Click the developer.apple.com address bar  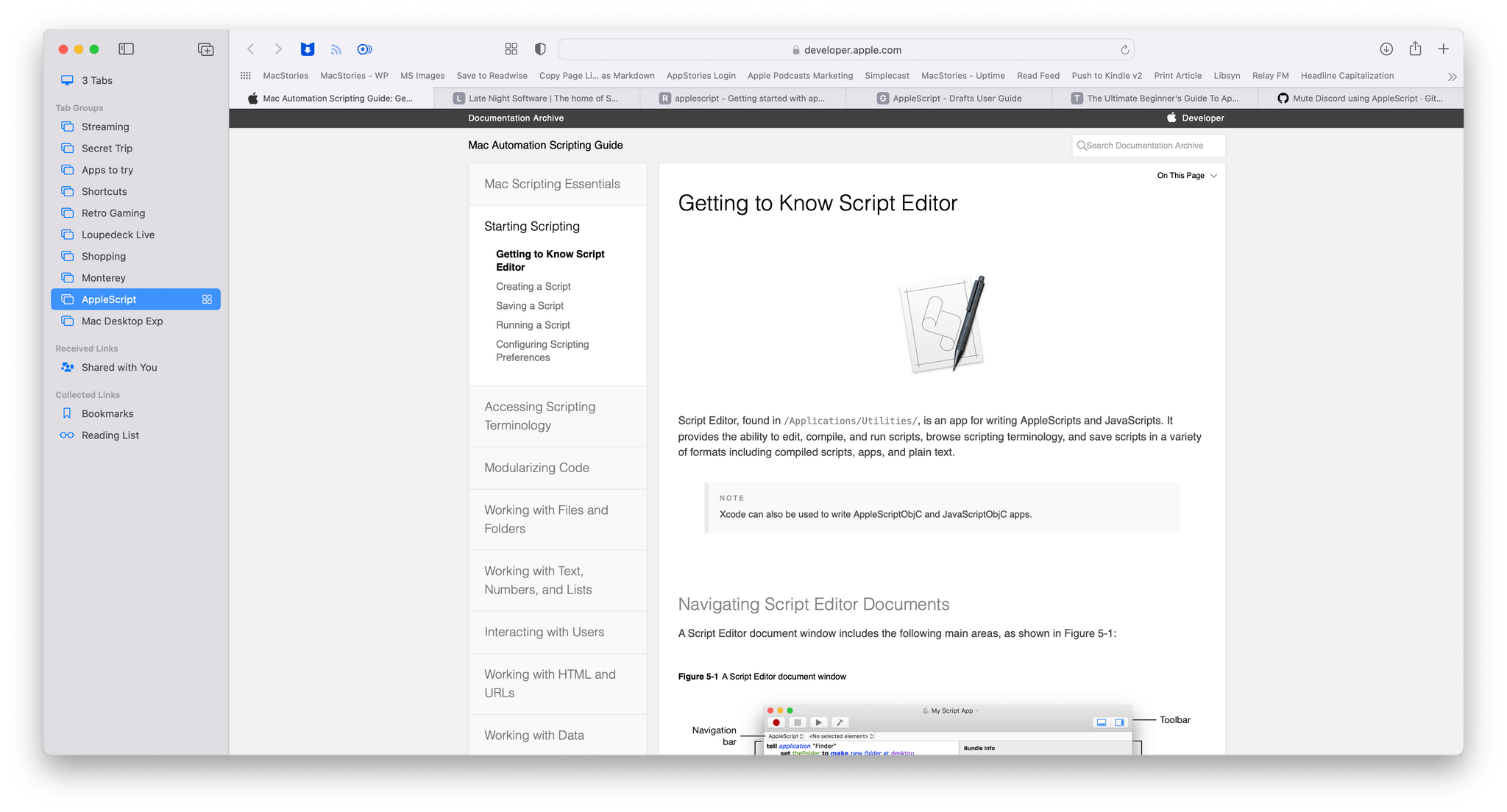point(846,49)
